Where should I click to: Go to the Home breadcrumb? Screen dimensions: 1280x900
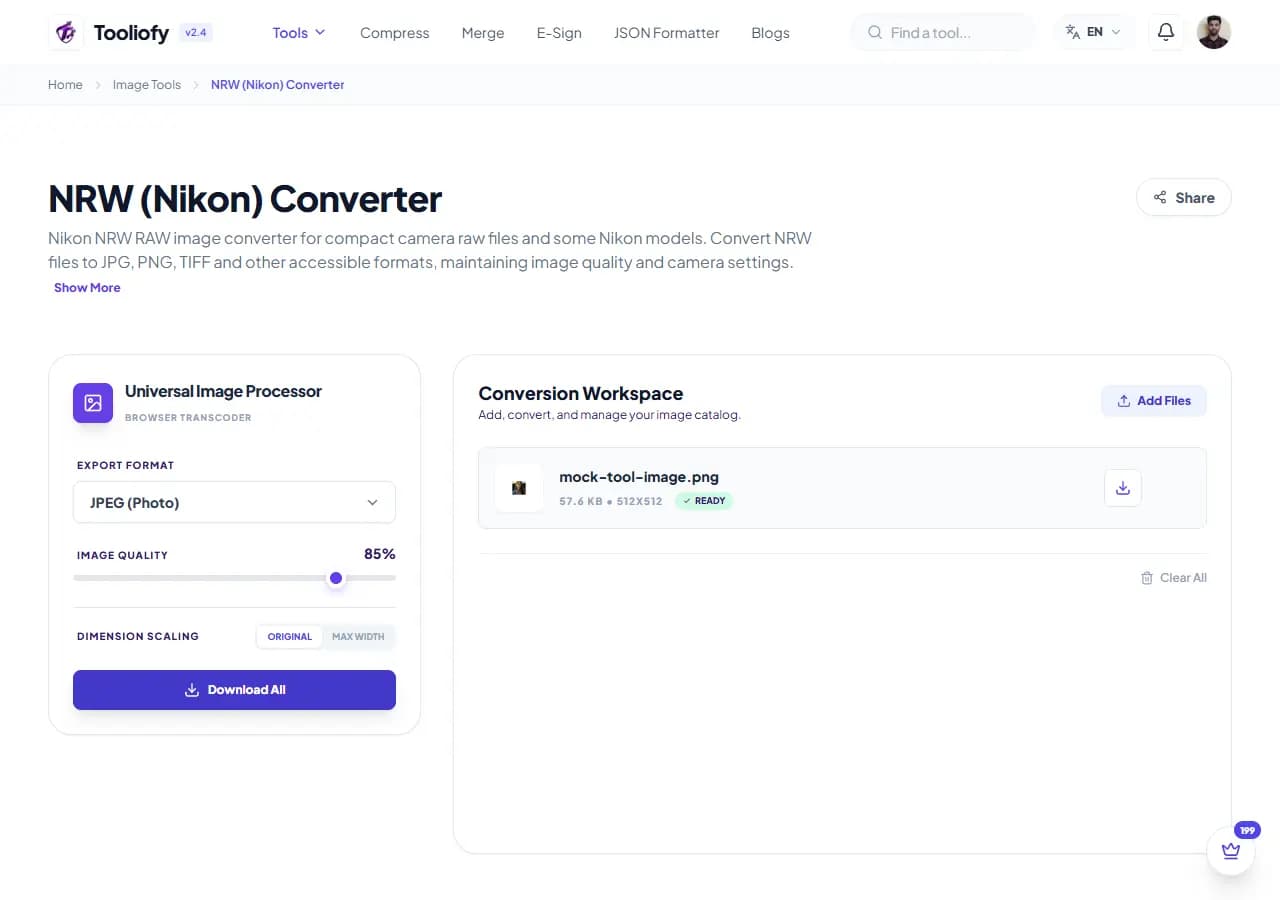[x=65, y=85]
